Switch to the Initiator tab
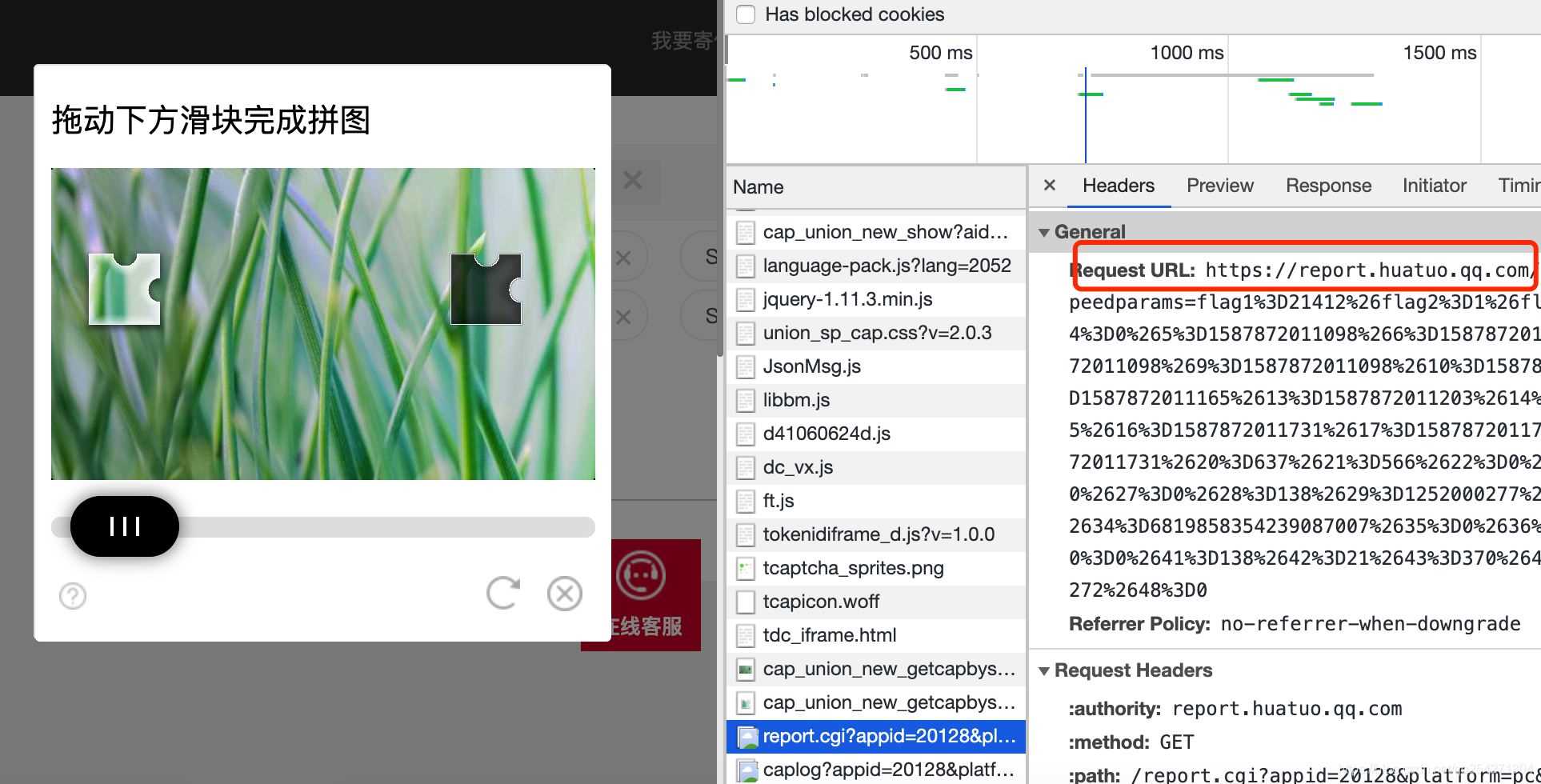The width and height of the screenshot is (1541, 784). (1435, 186)
